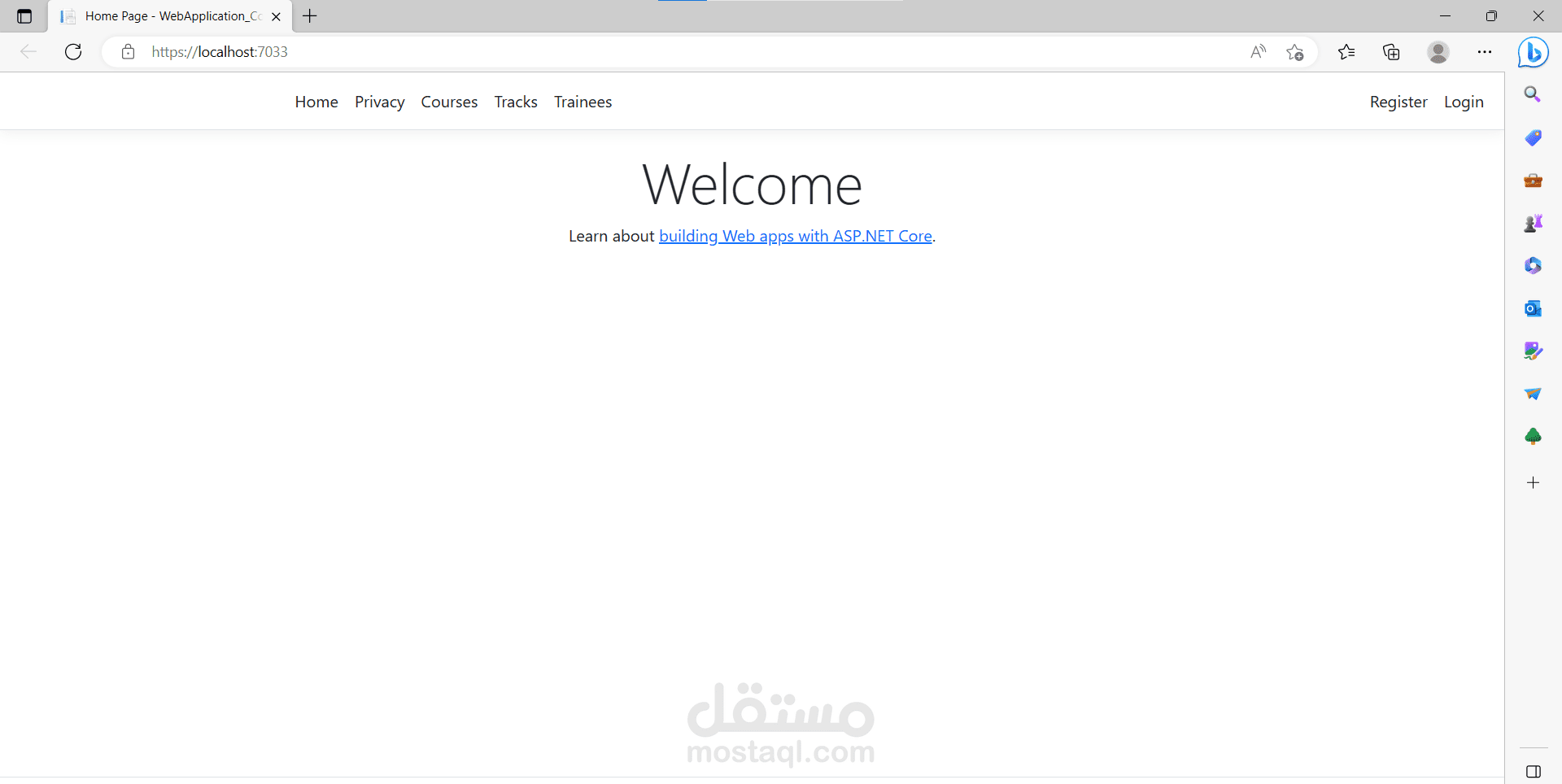The width and height of the screenshot is (1562, 784).
Task: Open the sidebar Games chess icon
Action: pos(1533,223)
